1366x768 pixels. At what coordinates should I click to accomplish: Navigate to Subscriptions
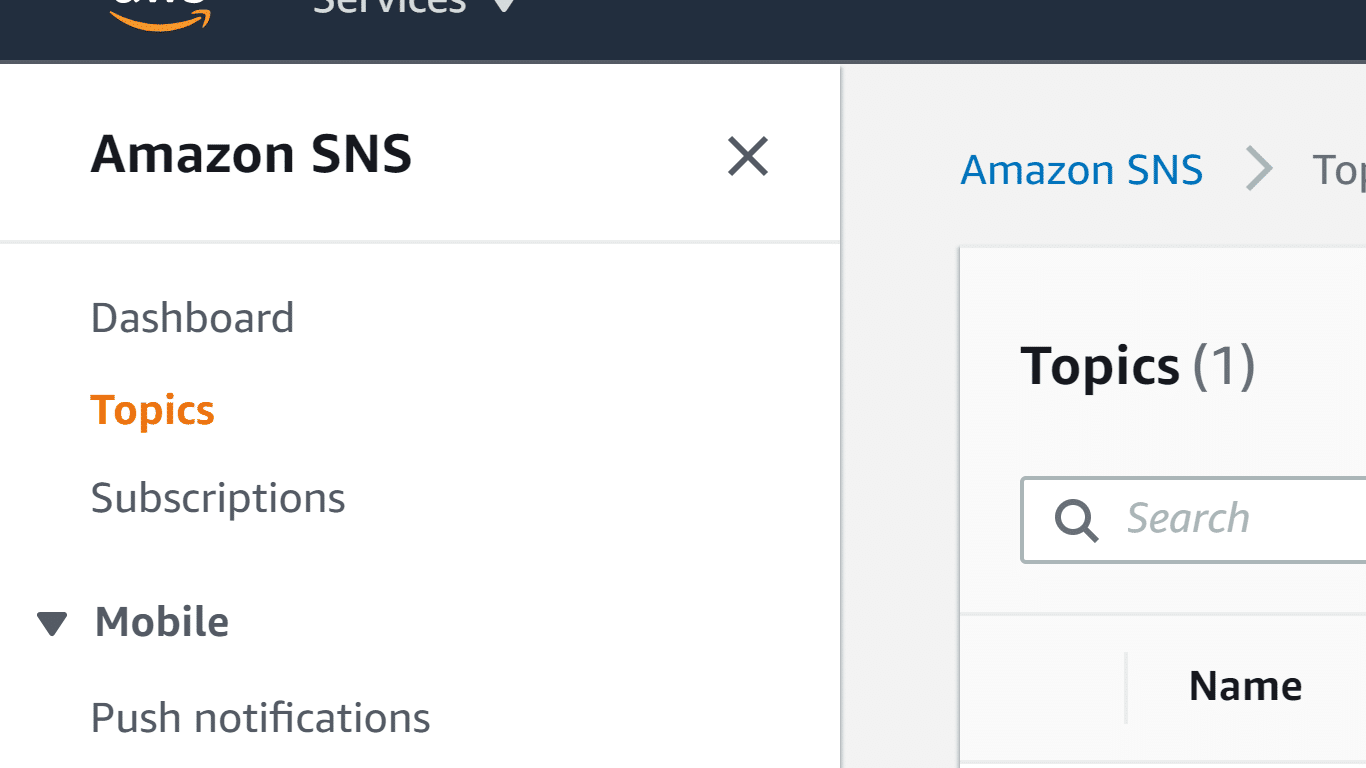point(217,497)
